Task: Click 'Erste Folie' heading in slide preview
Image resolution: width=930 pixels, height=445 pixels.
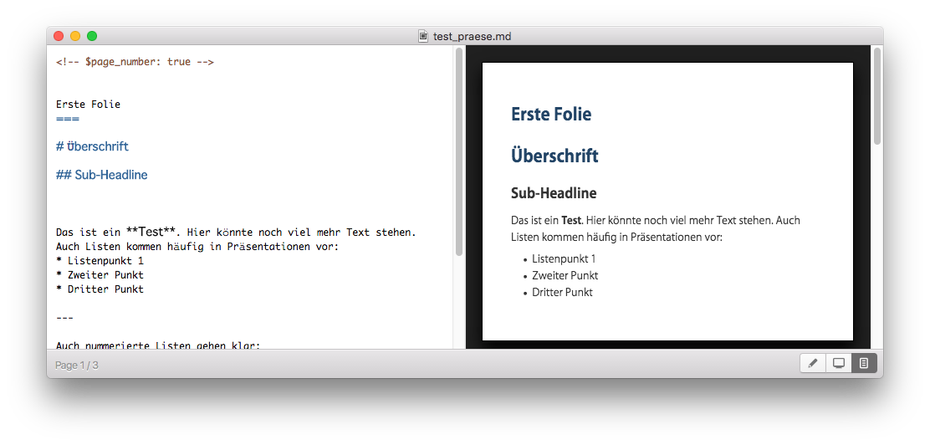Action: pyautogui.click(x=551, y=114)
